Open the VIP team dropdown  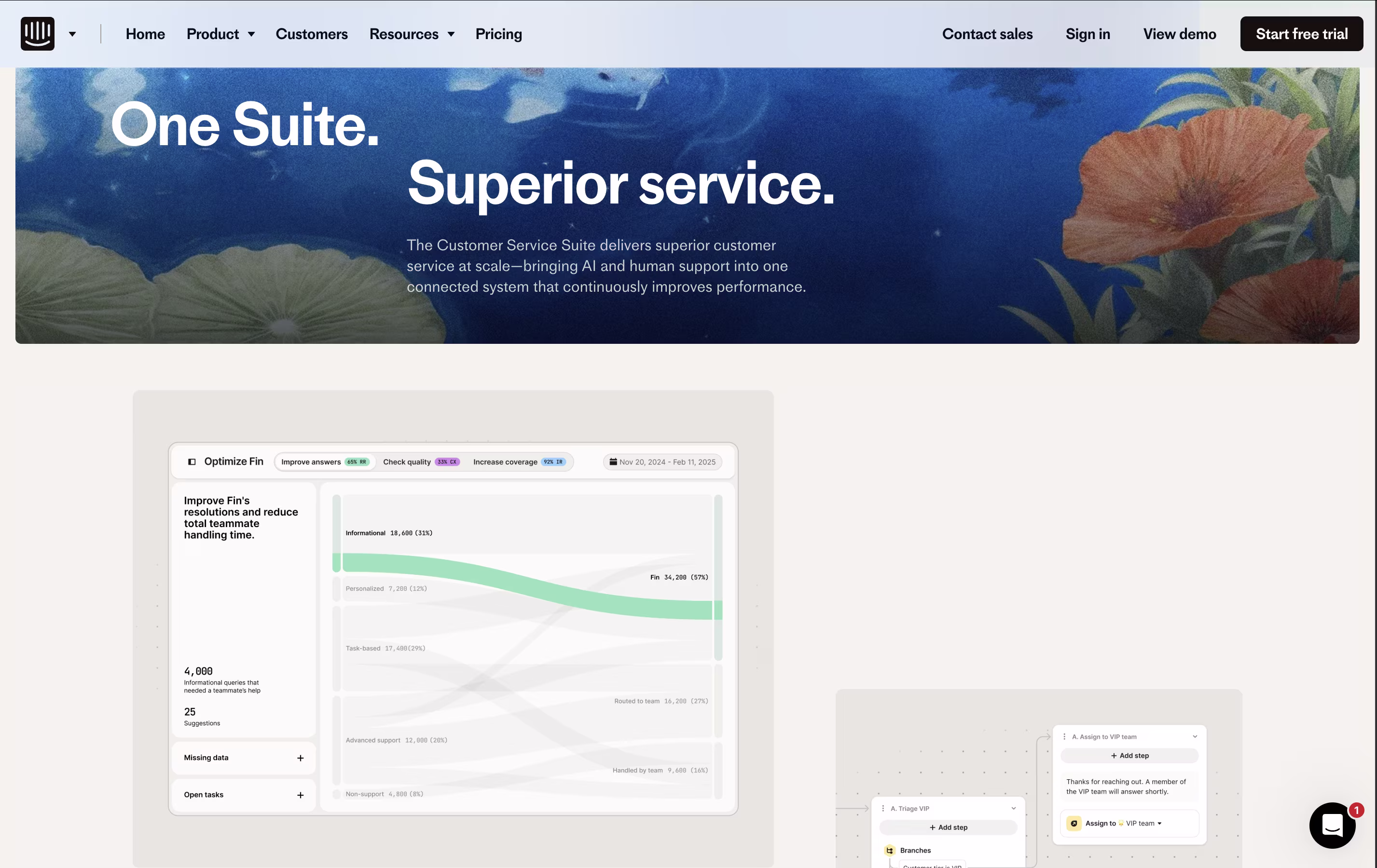click(1143, 824)
